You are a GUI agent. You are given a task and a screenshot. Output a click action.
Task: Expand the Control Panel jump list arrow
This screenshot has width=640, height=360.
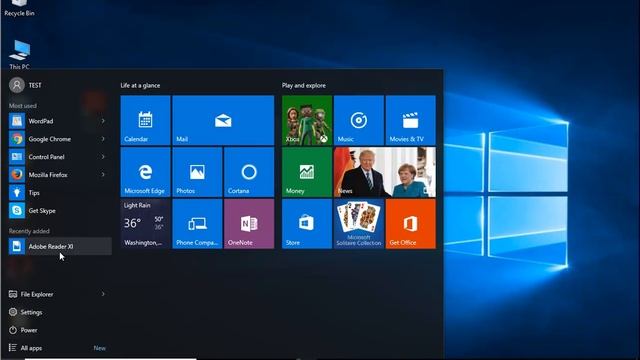pos(103,157)
